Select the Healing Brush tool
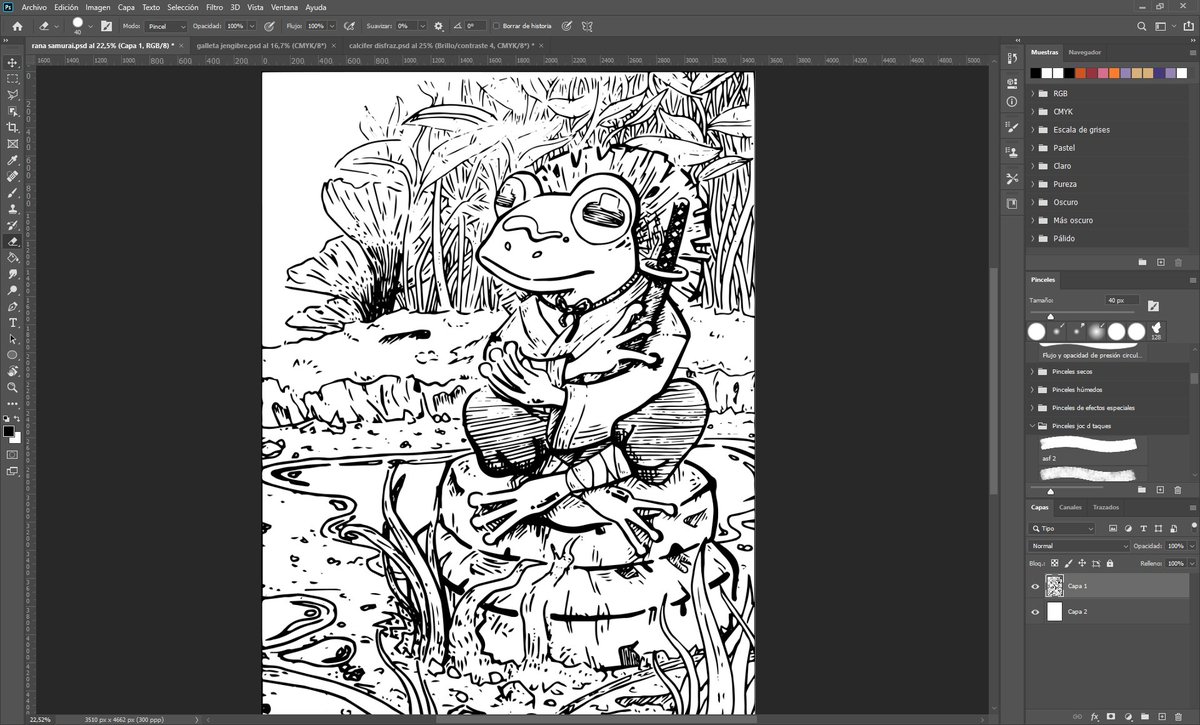Image resolution: width=1200 pixels, height=725 pixels. pos(13,176)
